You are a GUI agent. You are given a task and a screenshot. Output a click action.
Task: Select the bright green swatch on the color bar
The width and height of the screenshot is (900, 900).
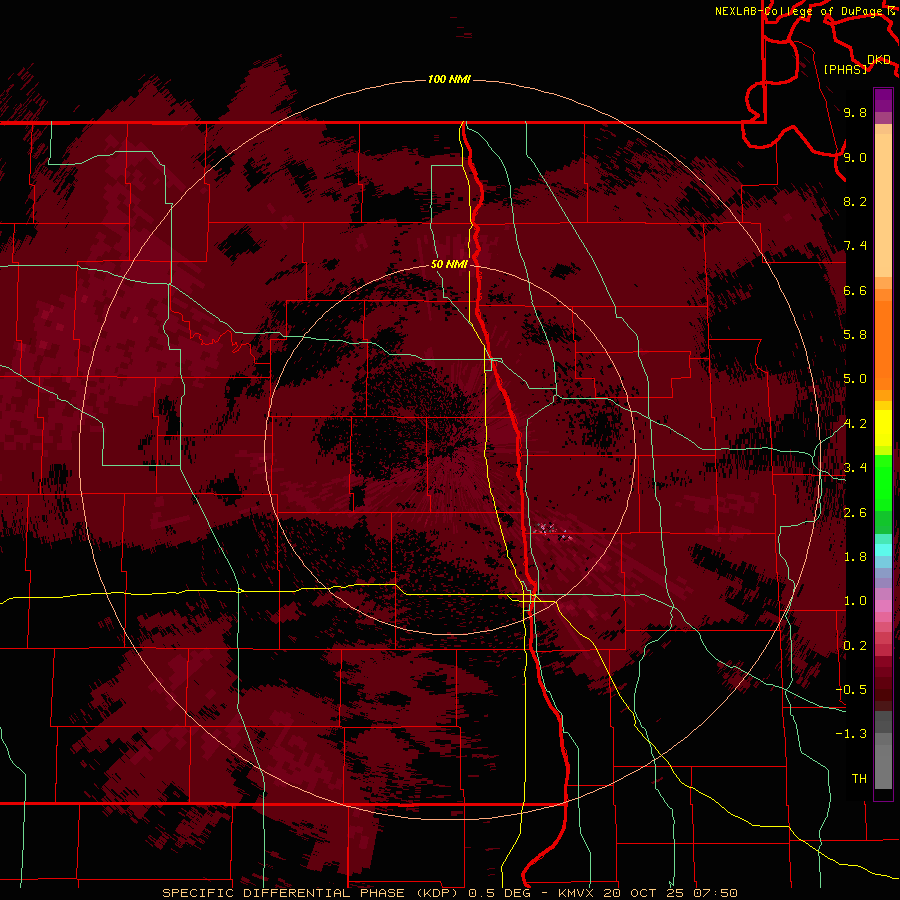pyautogui.click(x=883, y=482)
